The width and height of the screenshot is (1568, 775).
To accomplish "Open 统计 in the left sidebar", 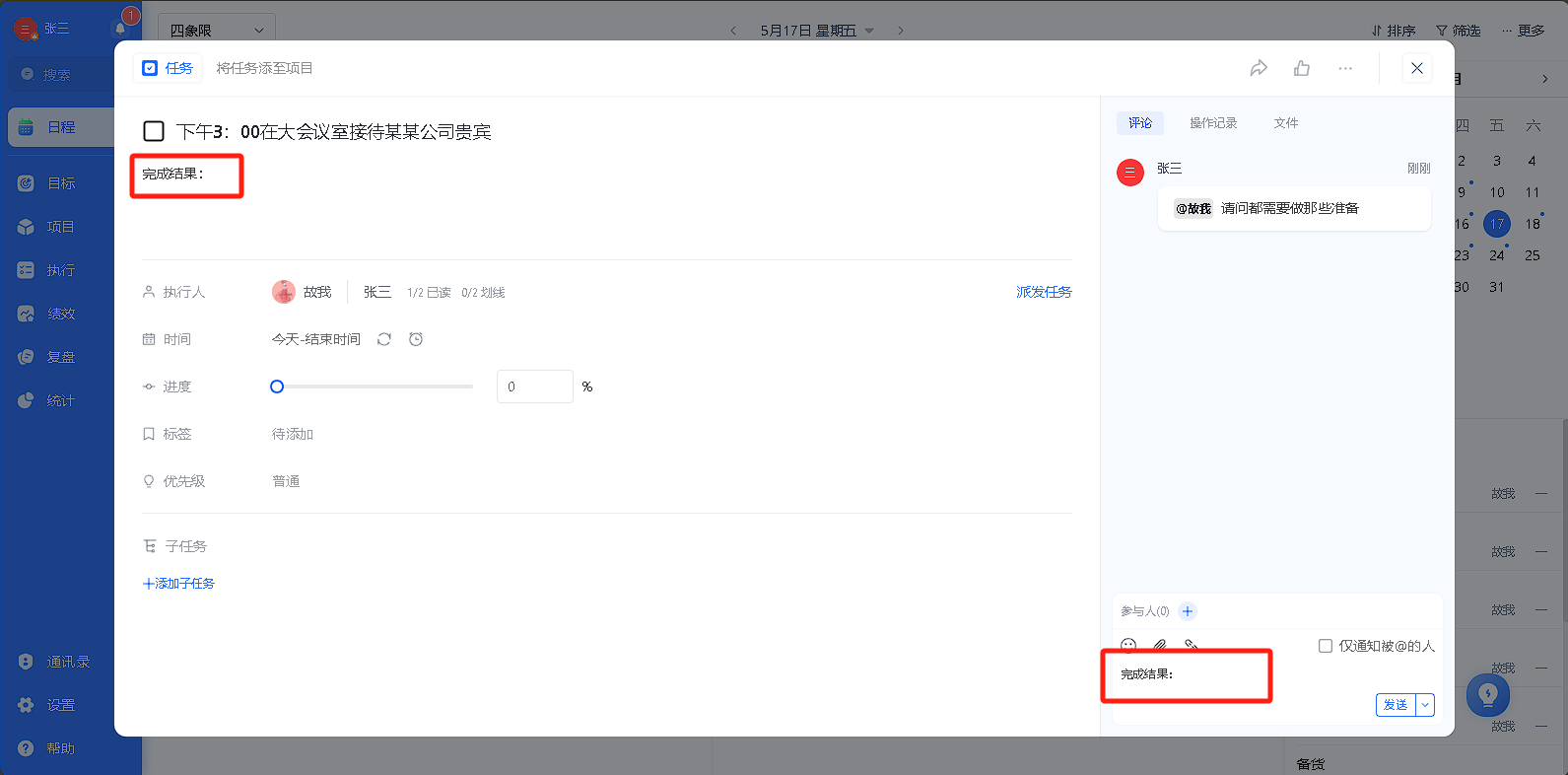I will [61, 400].
